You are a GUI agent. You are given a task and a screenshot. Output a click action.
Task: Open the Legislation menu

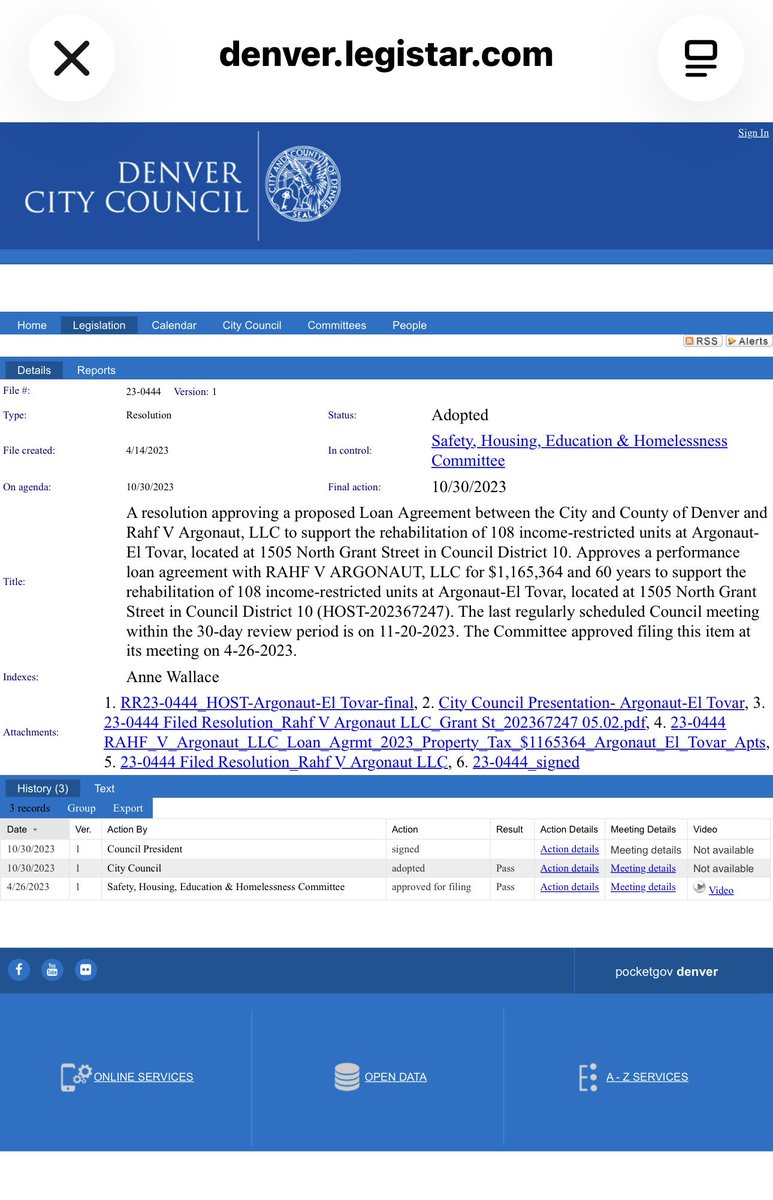tap(99, 325)
